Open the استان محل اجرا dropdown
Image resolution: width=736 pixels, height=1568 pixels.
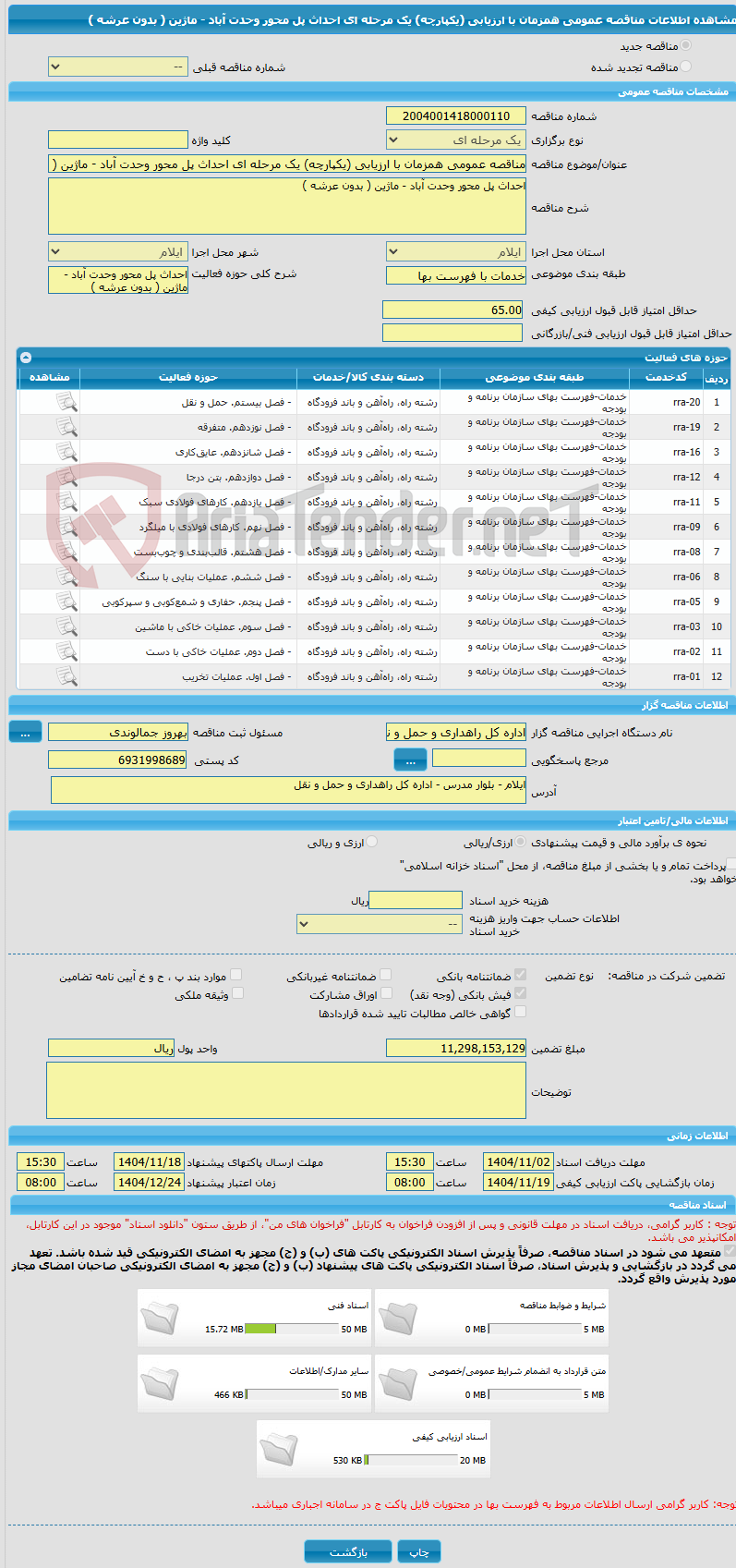coord(456,251)
